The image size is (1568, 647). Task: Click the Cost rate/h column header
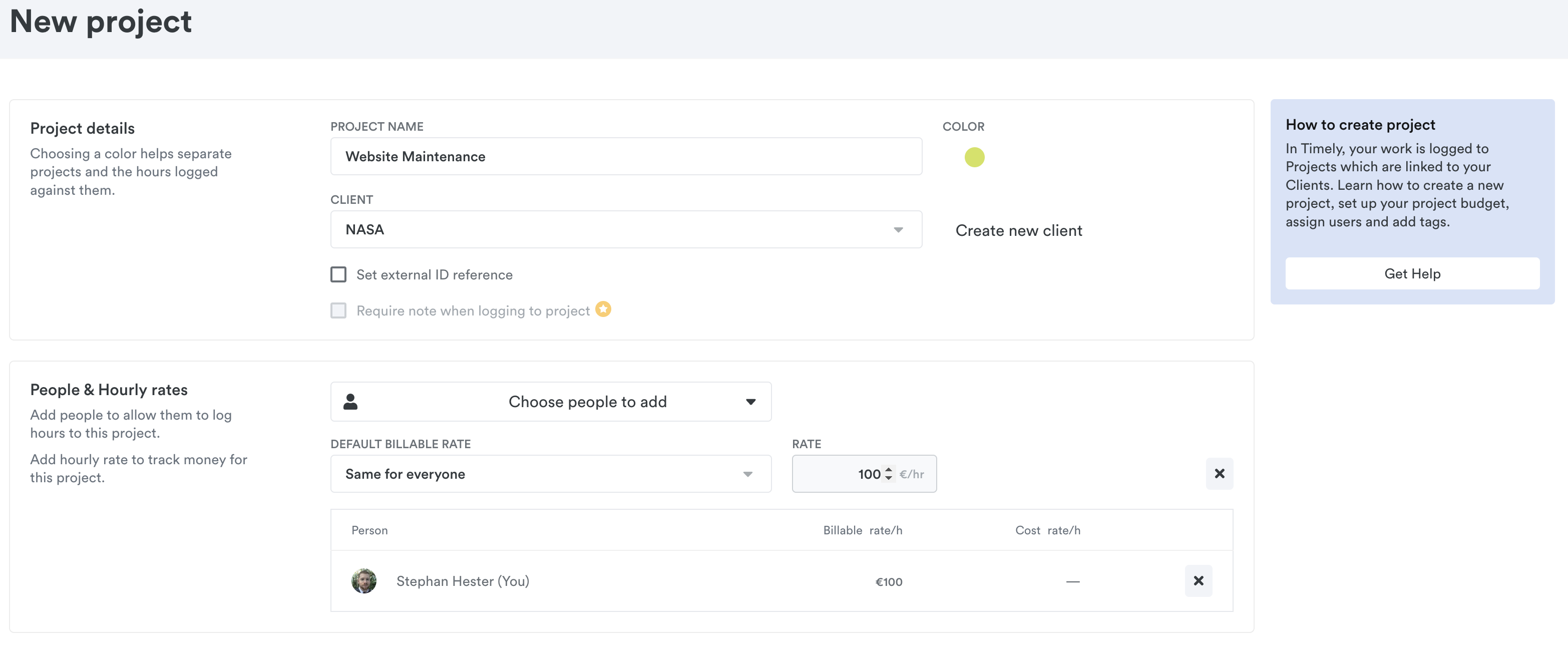[x=1047, y=530]
